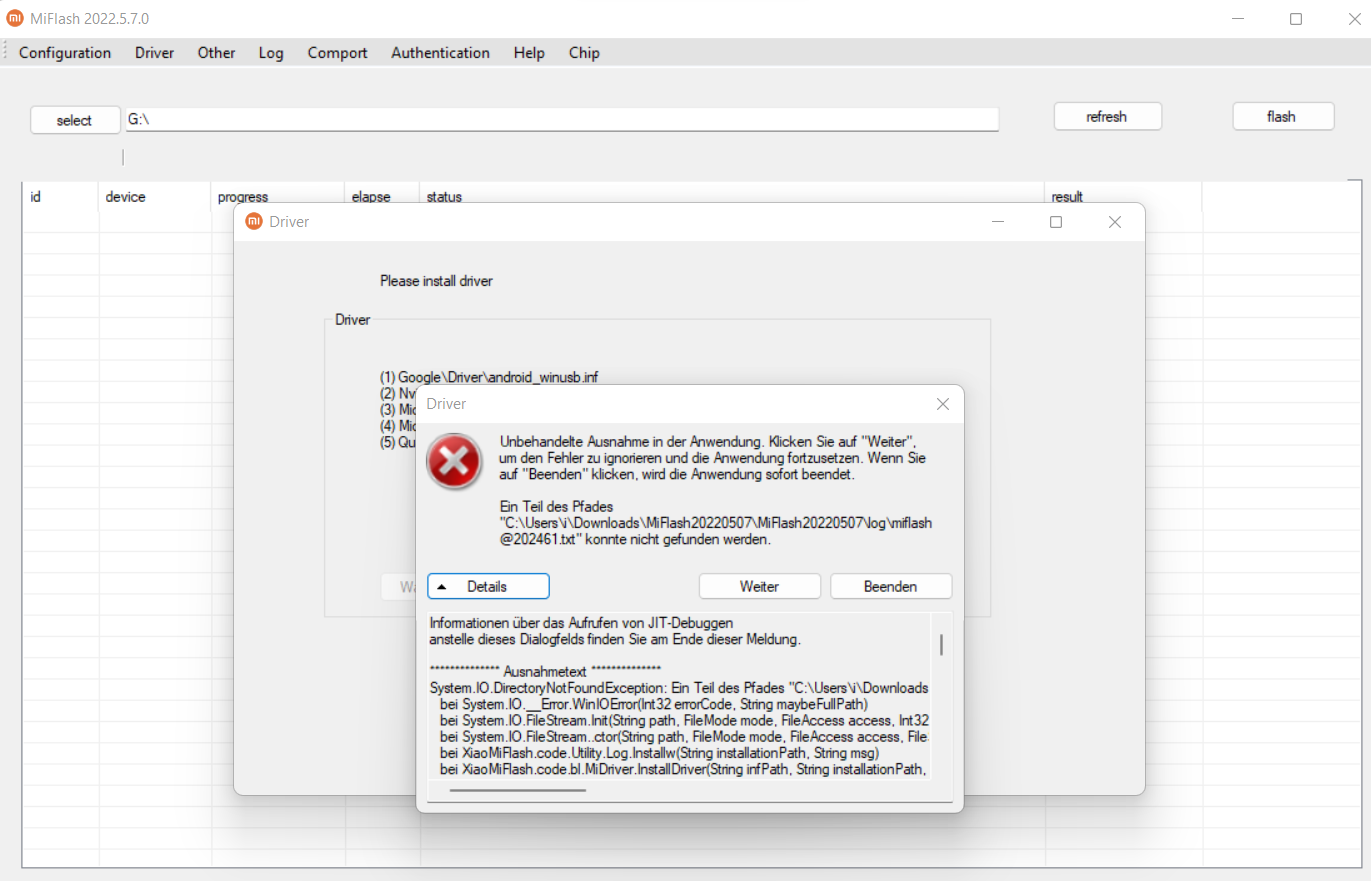Image resolution: width=1371 pixels, height=881 pixels.
Task: Close the error dialog with X
Action: (x=942, y=404)
